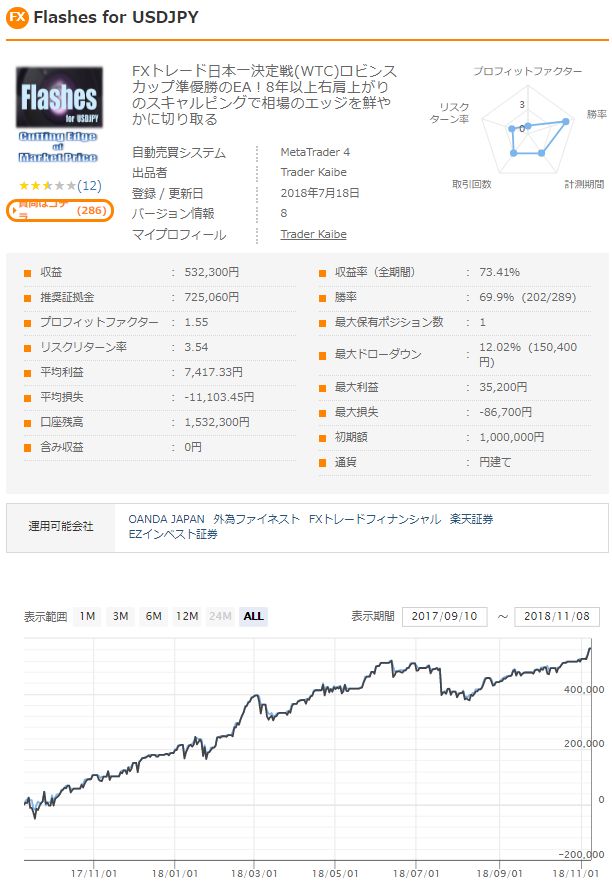Image resolution: width=612 pixels, height=885 pixels.
Task: Open Trader Kaibe profile link
Action: [314, 235]
